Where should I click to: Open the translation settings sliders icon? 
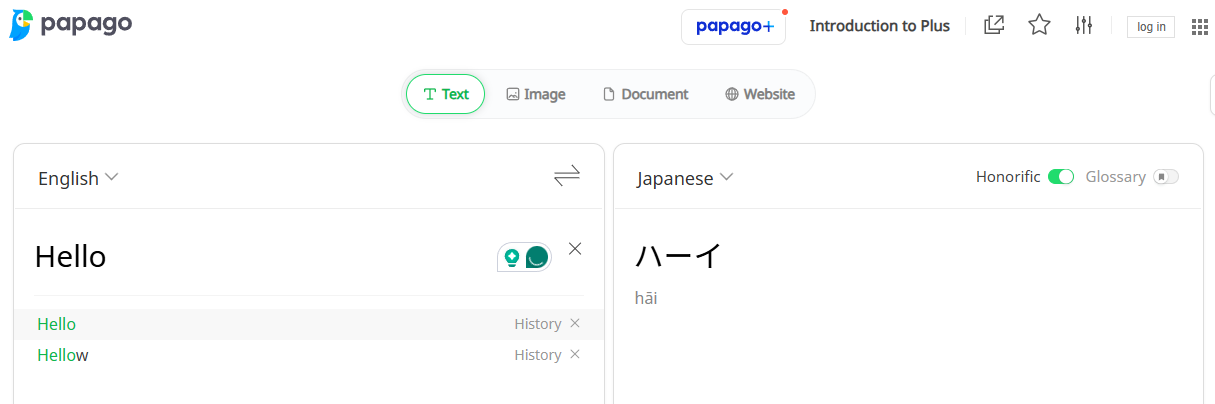[x=1084, y=25]
